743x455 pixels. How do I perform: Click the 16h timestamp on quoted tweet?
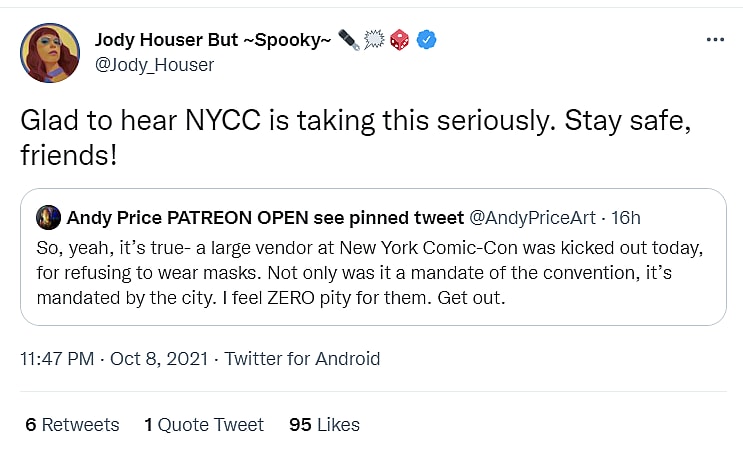[x=626, y=217]
